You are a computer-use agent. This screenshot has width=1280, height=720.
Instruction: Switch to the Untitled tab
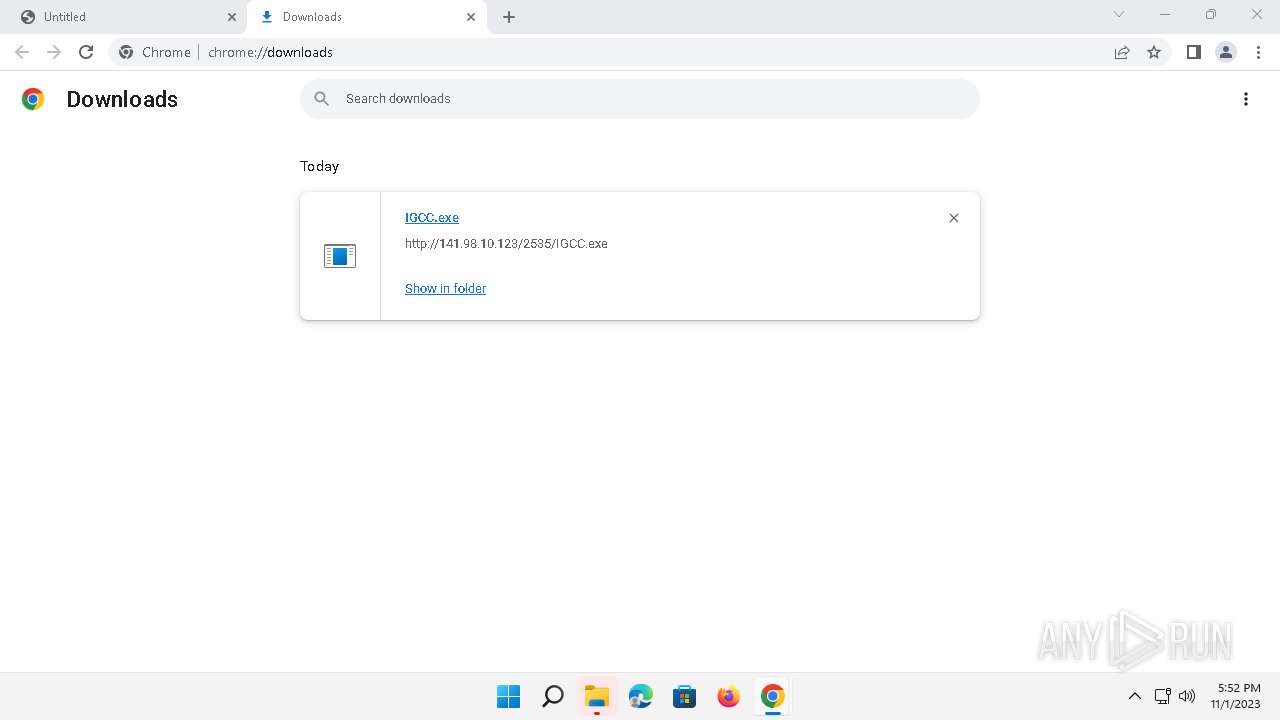click(127, 17)
